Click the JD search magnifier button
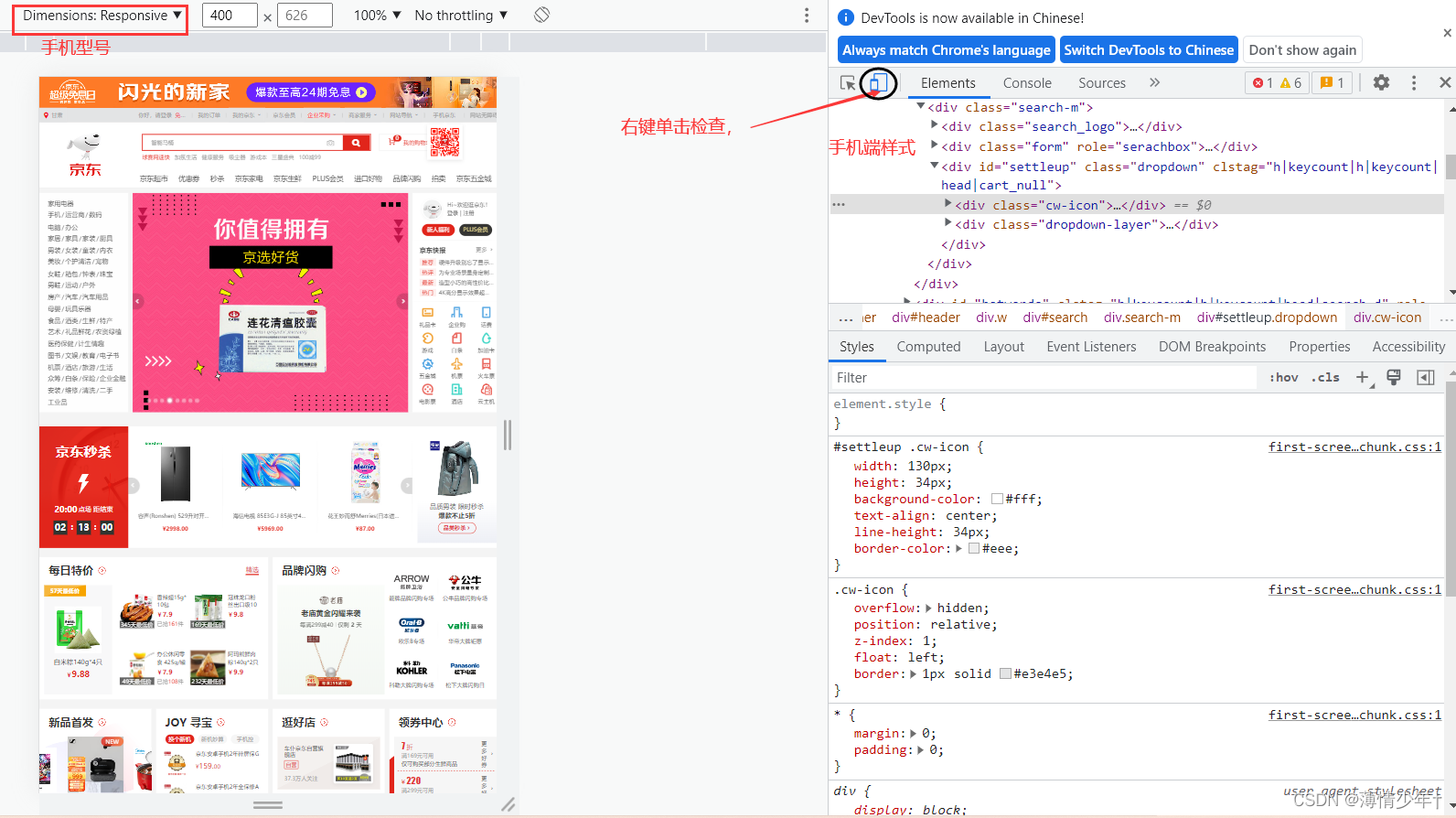This screenshot has height=818, width=1456. point(356,143)
